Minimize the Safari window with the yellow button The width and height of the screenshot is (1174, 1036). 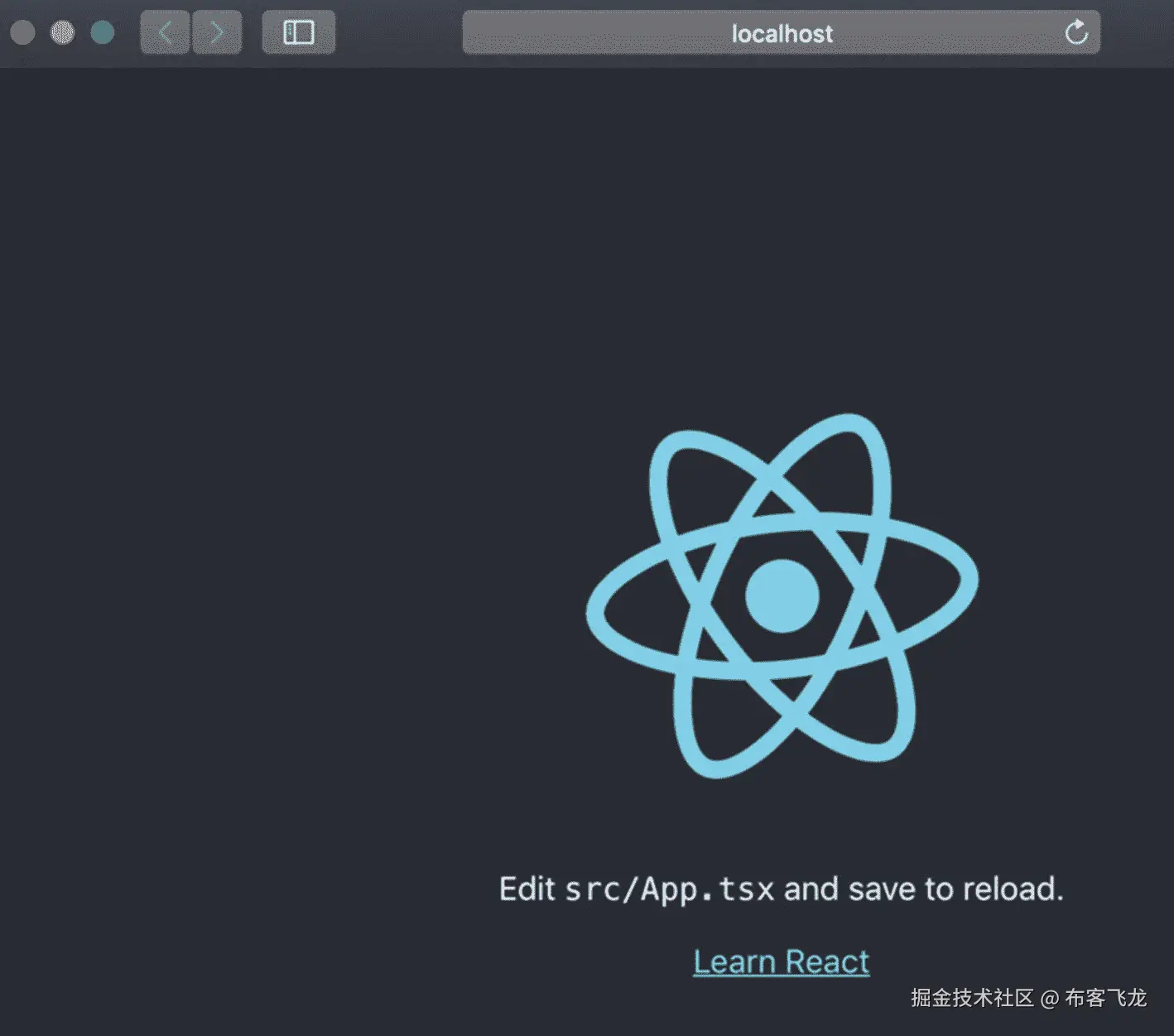(62, 32)
